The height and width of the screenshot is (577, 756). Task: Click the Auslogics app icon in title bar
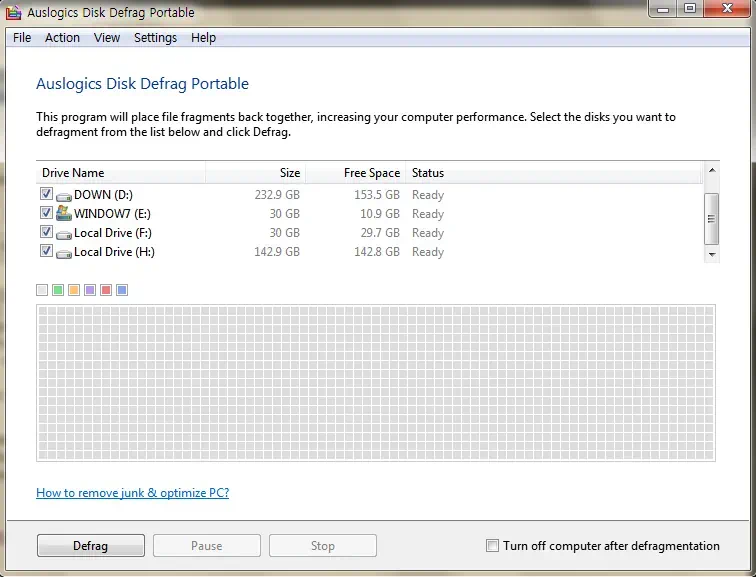click(x=14, y=12)
